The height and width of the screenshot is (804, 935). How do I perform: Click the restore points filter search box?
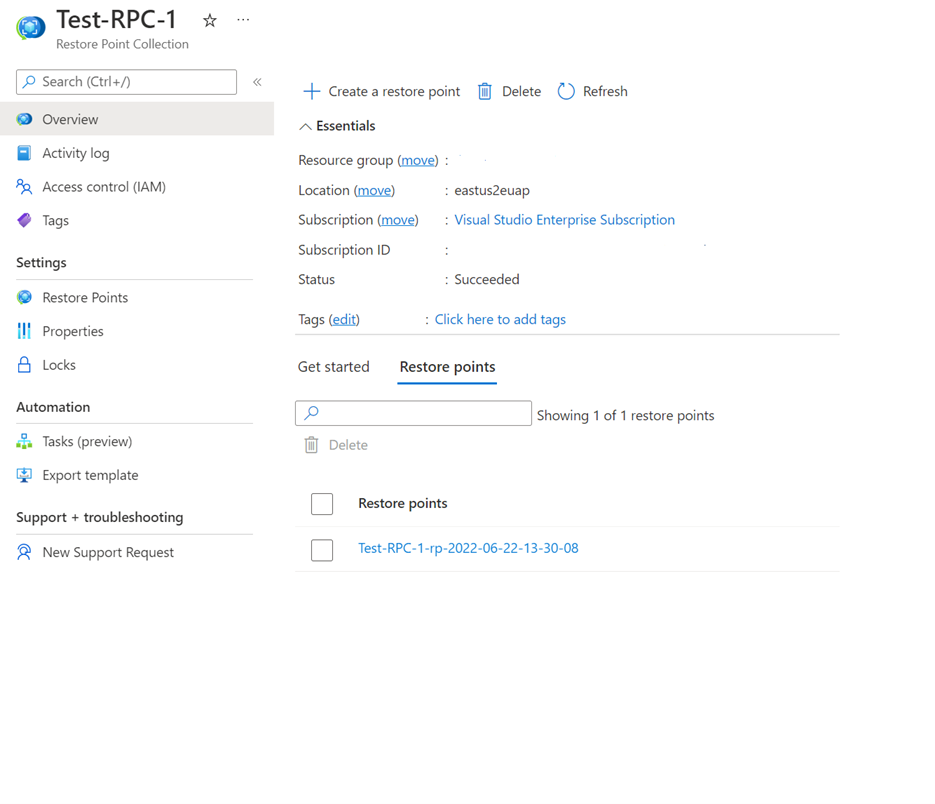(x=413, y=413)
